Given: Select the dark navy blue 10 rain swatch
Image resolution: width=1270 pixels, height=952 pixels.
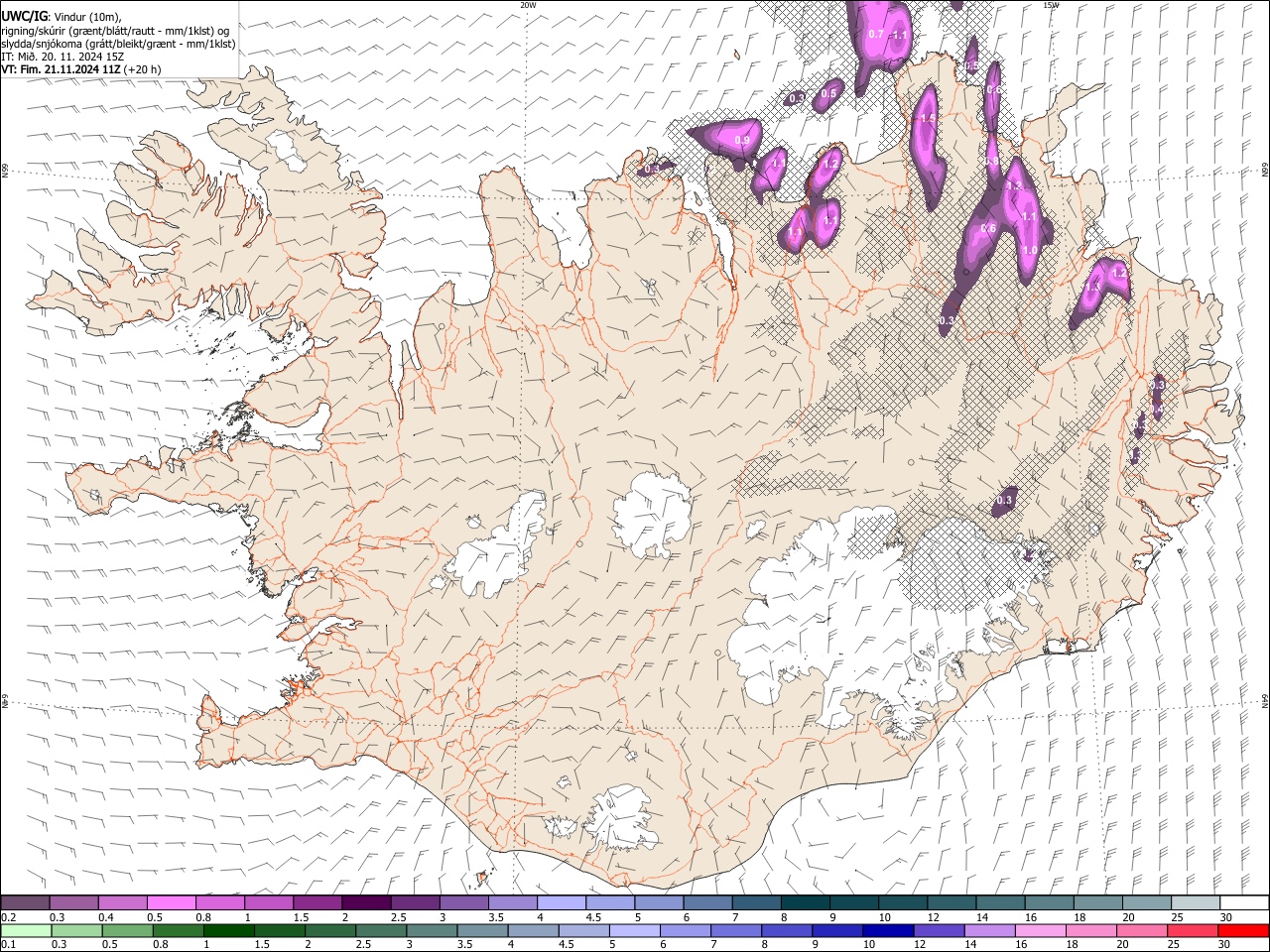Looking at the screenshot, I should click(887, 930).
